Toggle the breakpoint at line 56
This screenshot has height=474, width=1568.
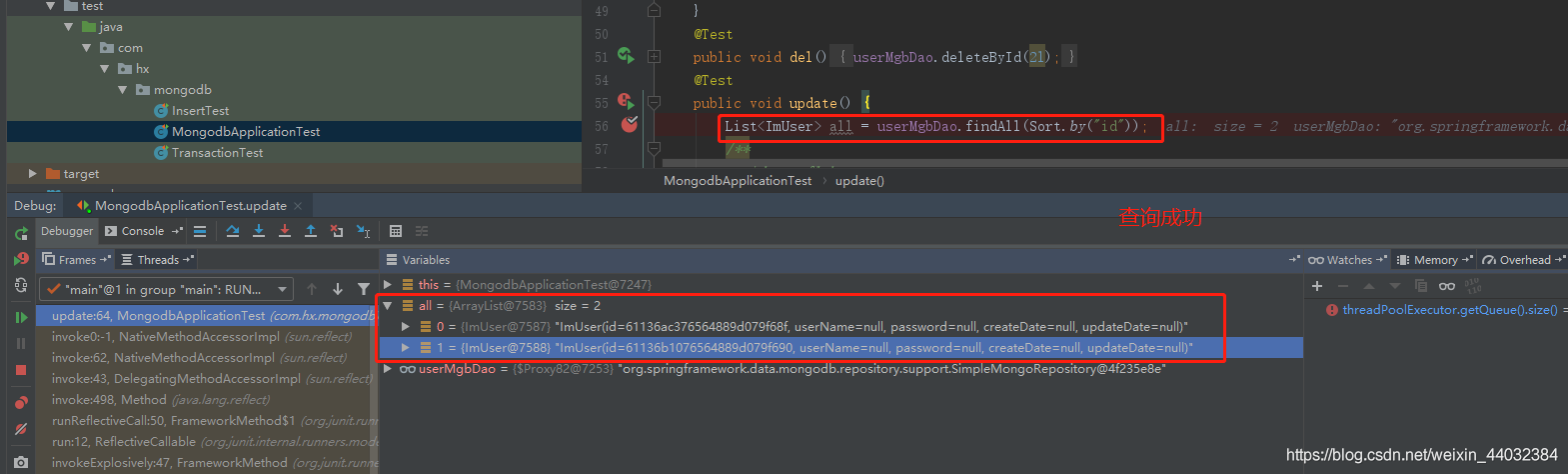click(x=630, y=125)
